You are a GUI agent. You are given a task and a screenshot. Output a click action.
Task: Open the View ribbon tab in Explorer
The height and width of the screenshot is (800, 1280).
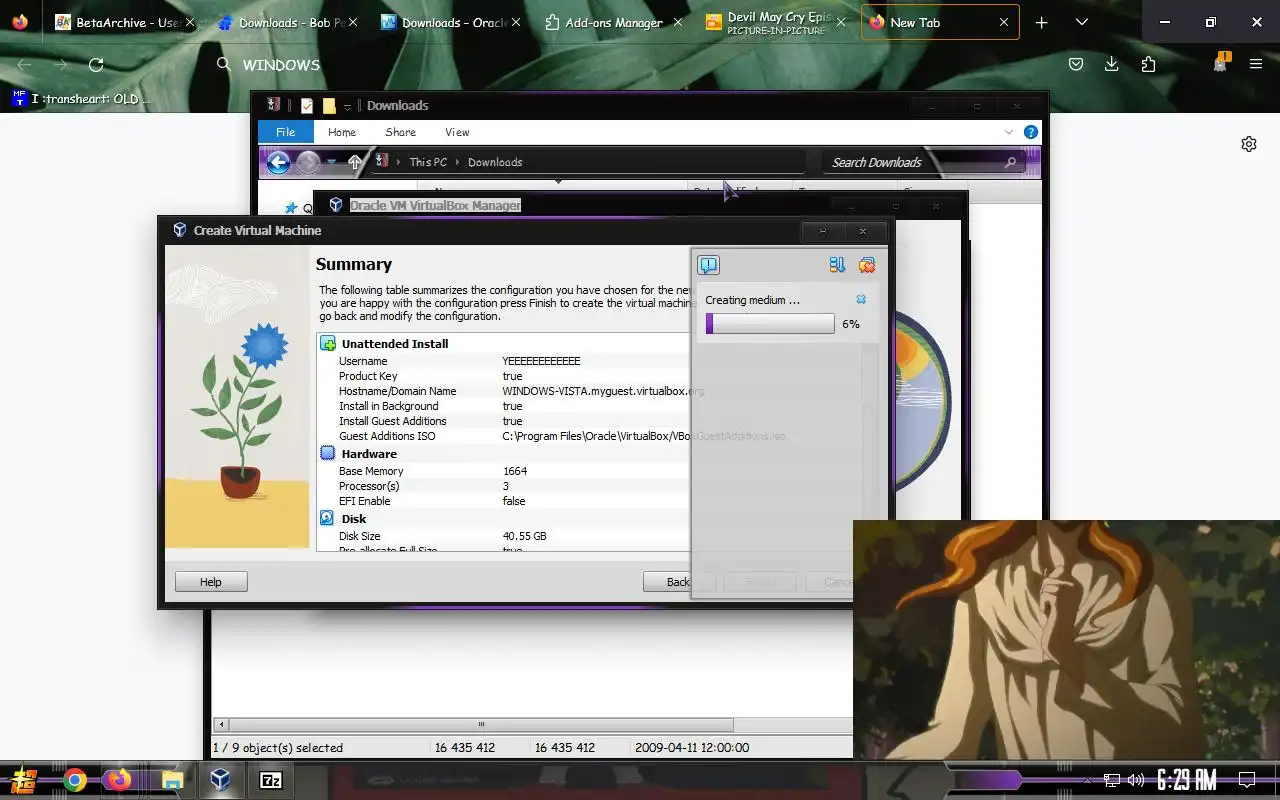pyautogui.click(x=457, y=132)
